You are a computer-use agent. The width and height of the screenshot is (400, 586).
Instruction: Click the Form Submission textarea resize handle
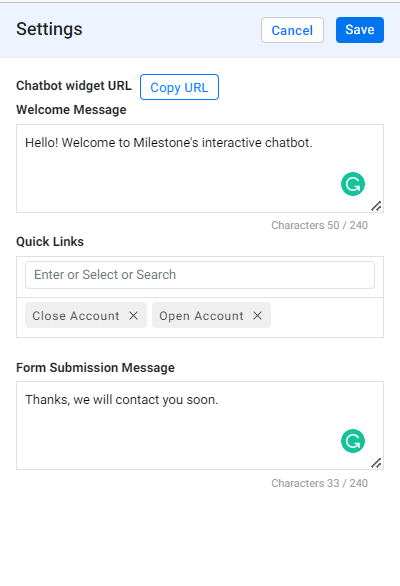376,463
